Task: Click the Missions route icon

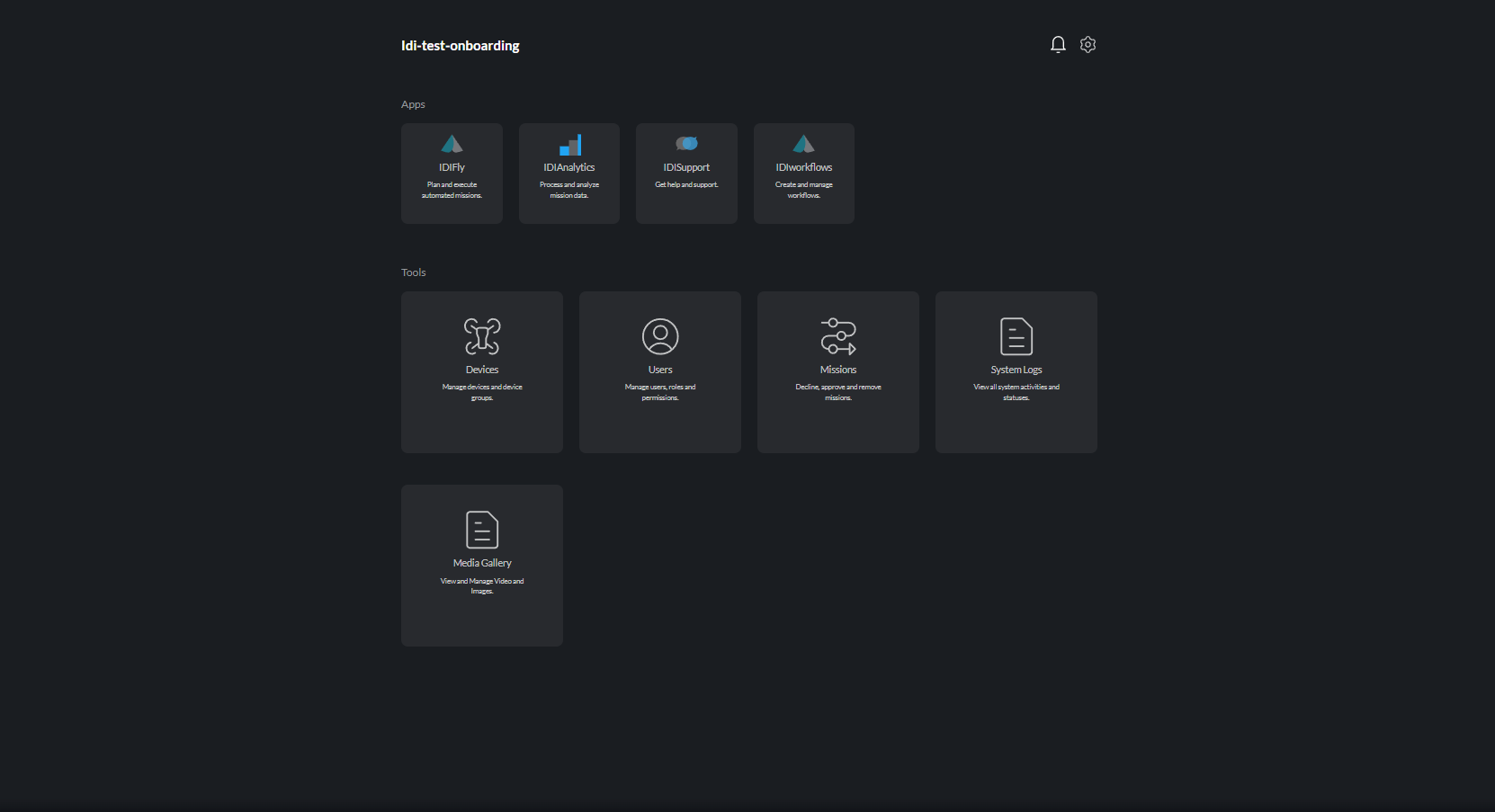Action: click(x=838, y=336)
